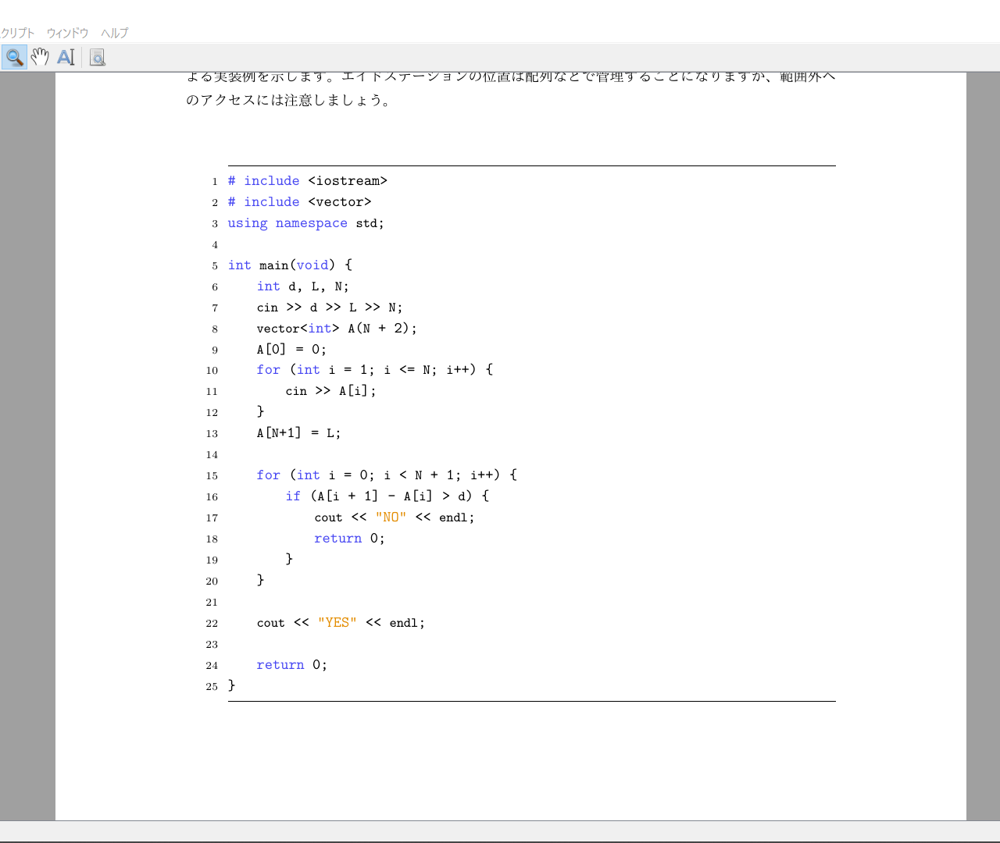Image resolution: width=1000 pixels, height=843 pixels.
Task: Select the magnifying glass zoom tool
Action: (14, 57)
